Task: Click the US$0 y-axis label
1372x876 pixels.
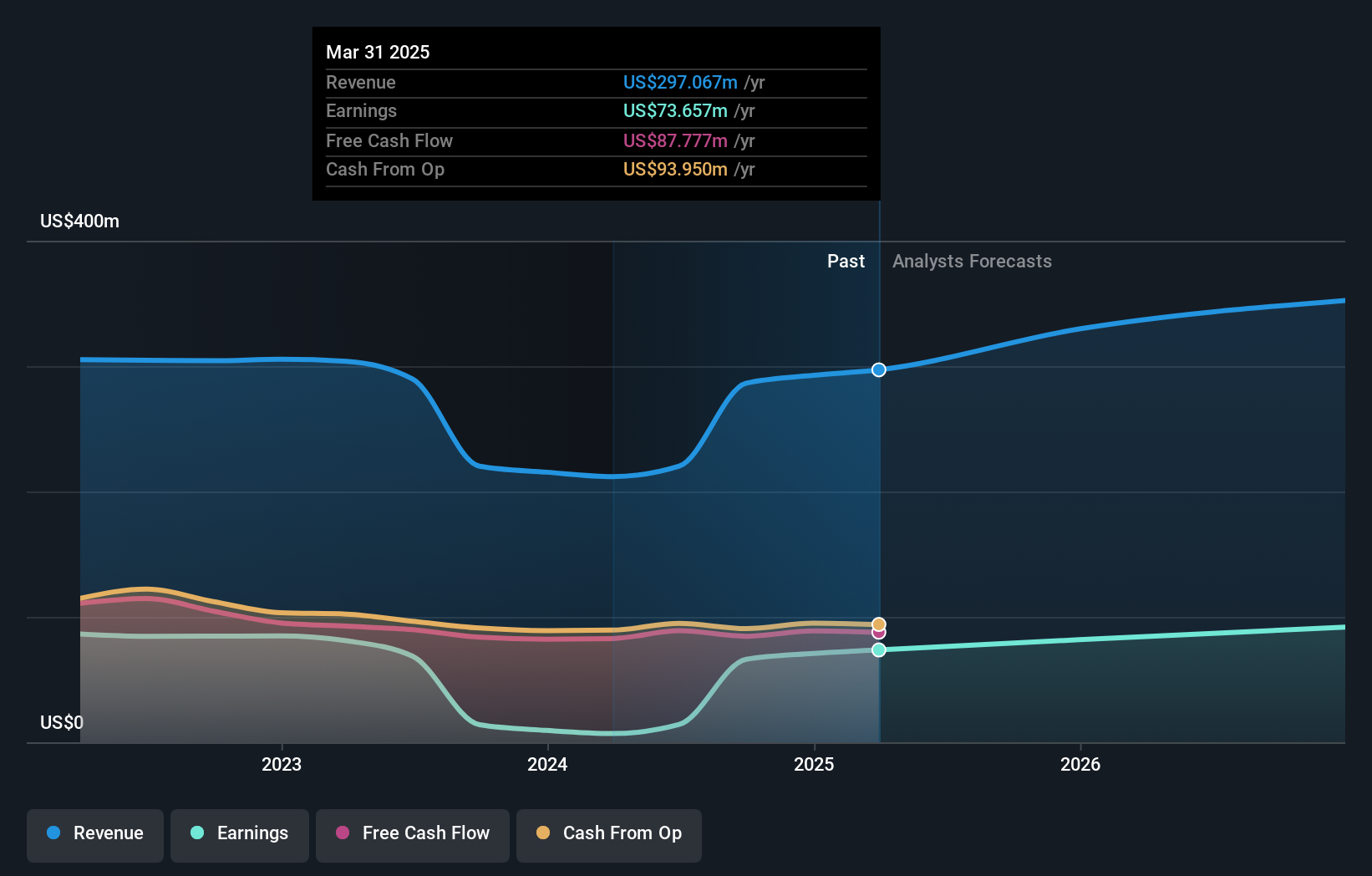Action: click(62, 722)
